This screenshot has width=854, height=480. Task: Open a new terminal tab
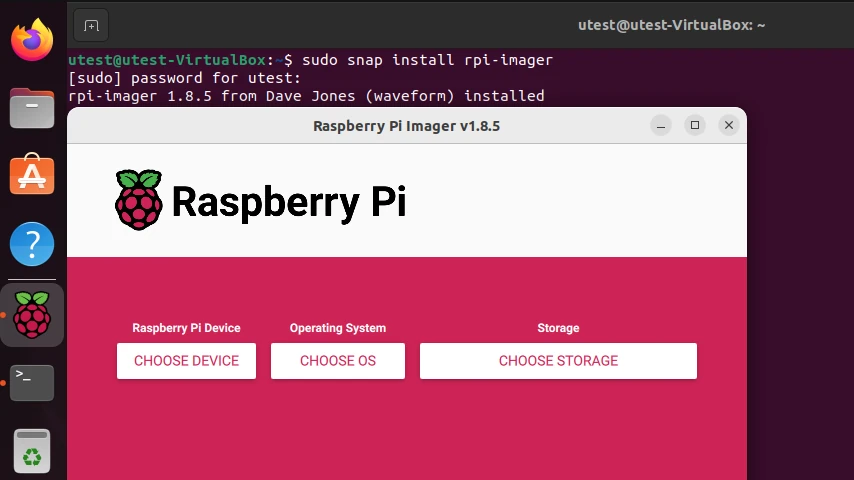coord(91,26)
